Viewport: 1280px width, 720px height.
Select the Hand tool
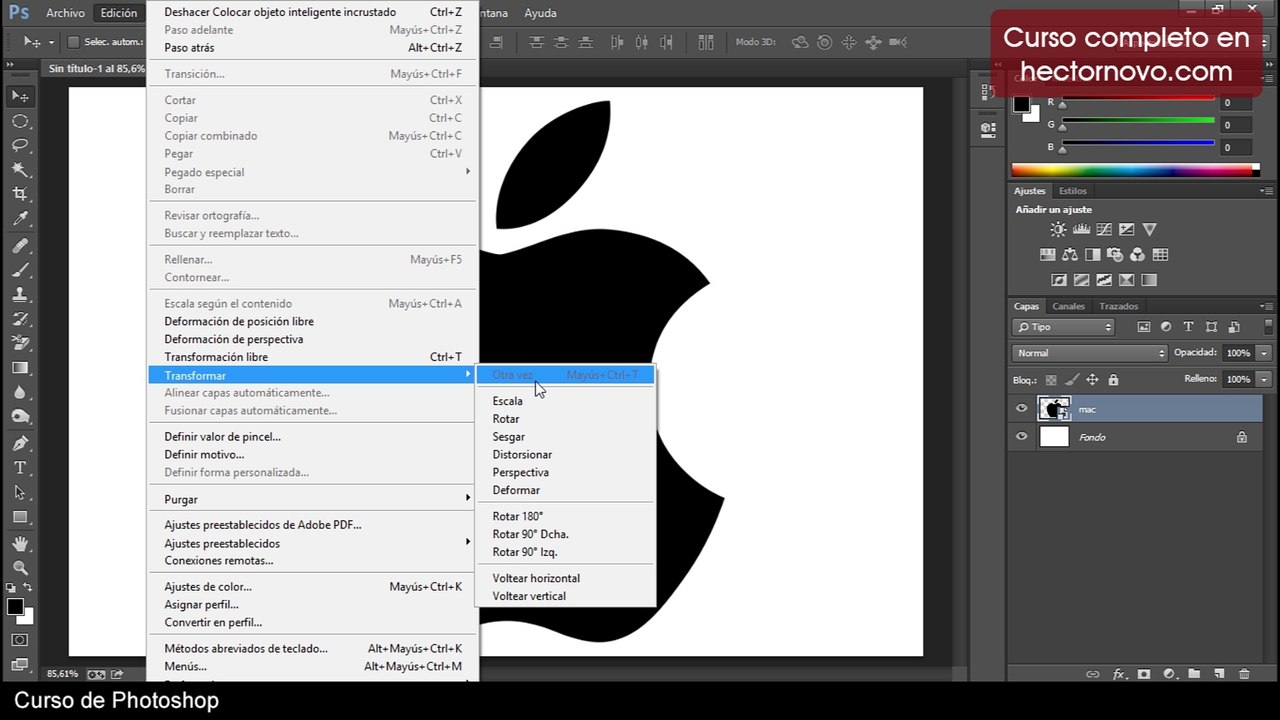click(x=20, y=544)
